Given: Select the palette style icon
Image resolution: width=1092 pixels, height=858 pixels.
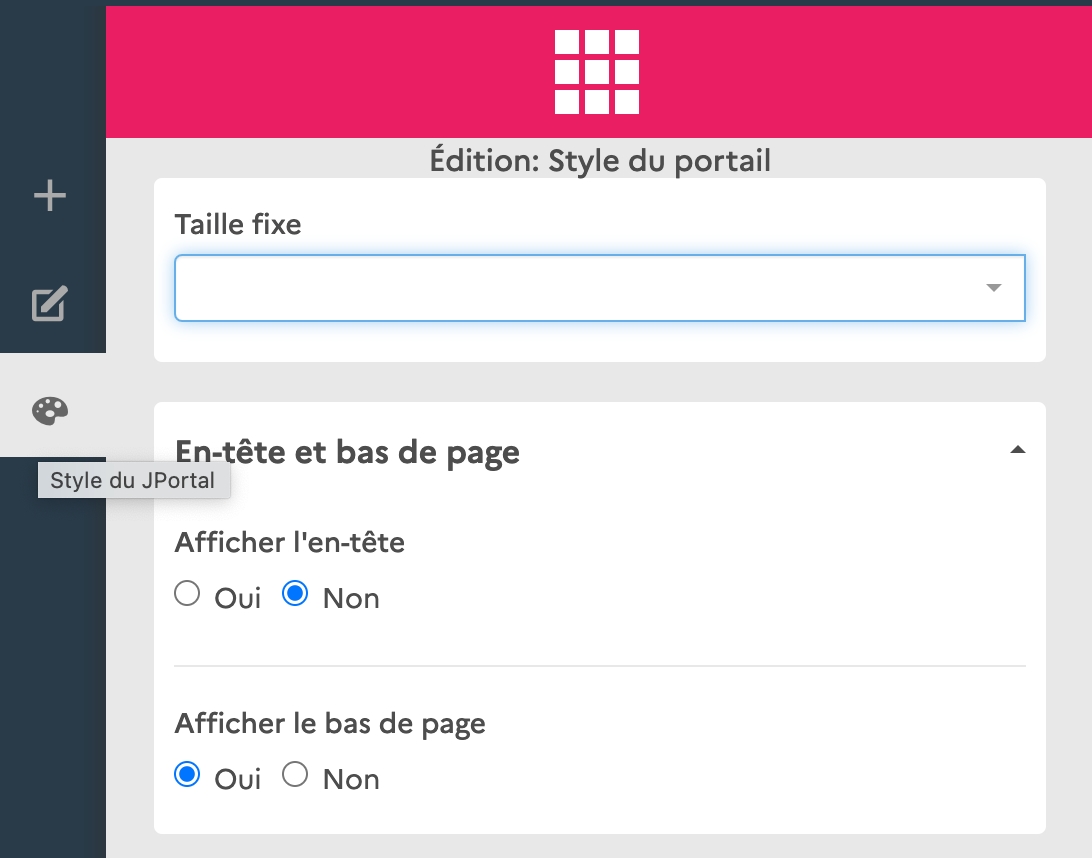Looking at the screenshot, I should (x=50, y=410).
